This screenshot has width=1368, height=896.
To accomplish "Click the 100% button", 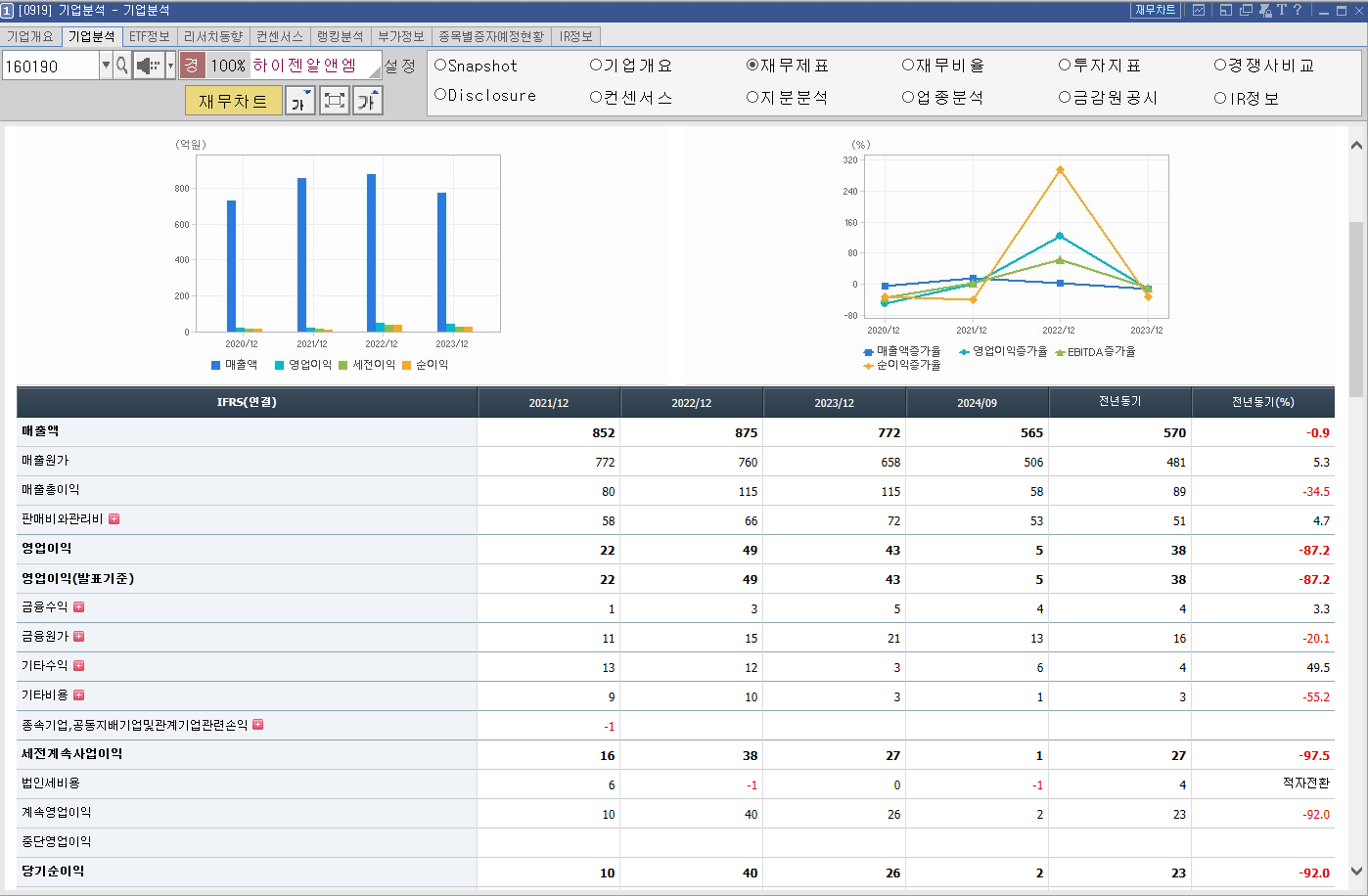I will [x=228, y=66].
